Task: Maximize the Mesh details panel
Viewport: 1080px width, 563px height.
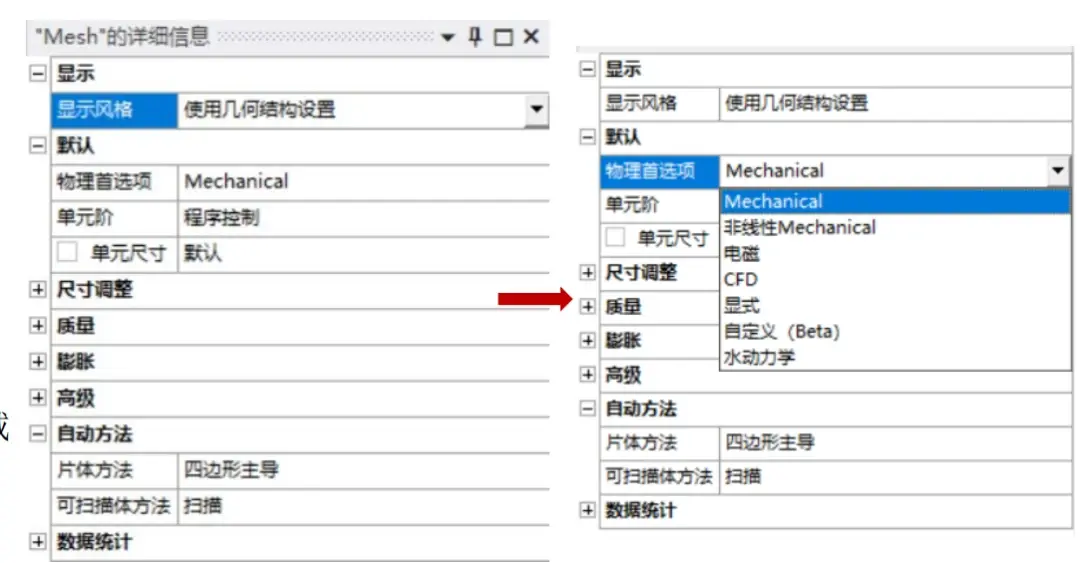Action: 503,37
